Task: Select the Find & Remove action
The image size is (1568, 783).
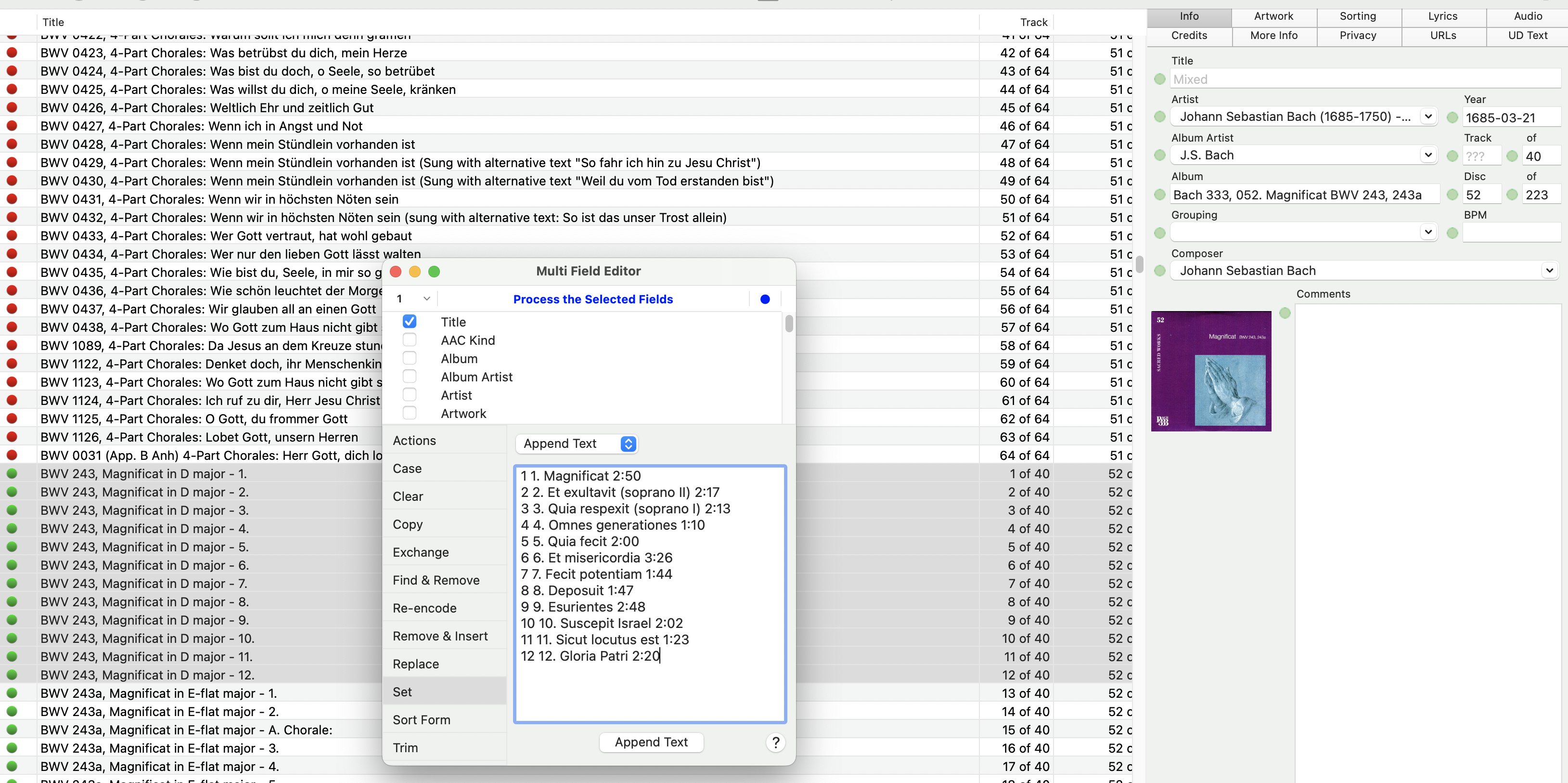Action: (x=436, y=580)
